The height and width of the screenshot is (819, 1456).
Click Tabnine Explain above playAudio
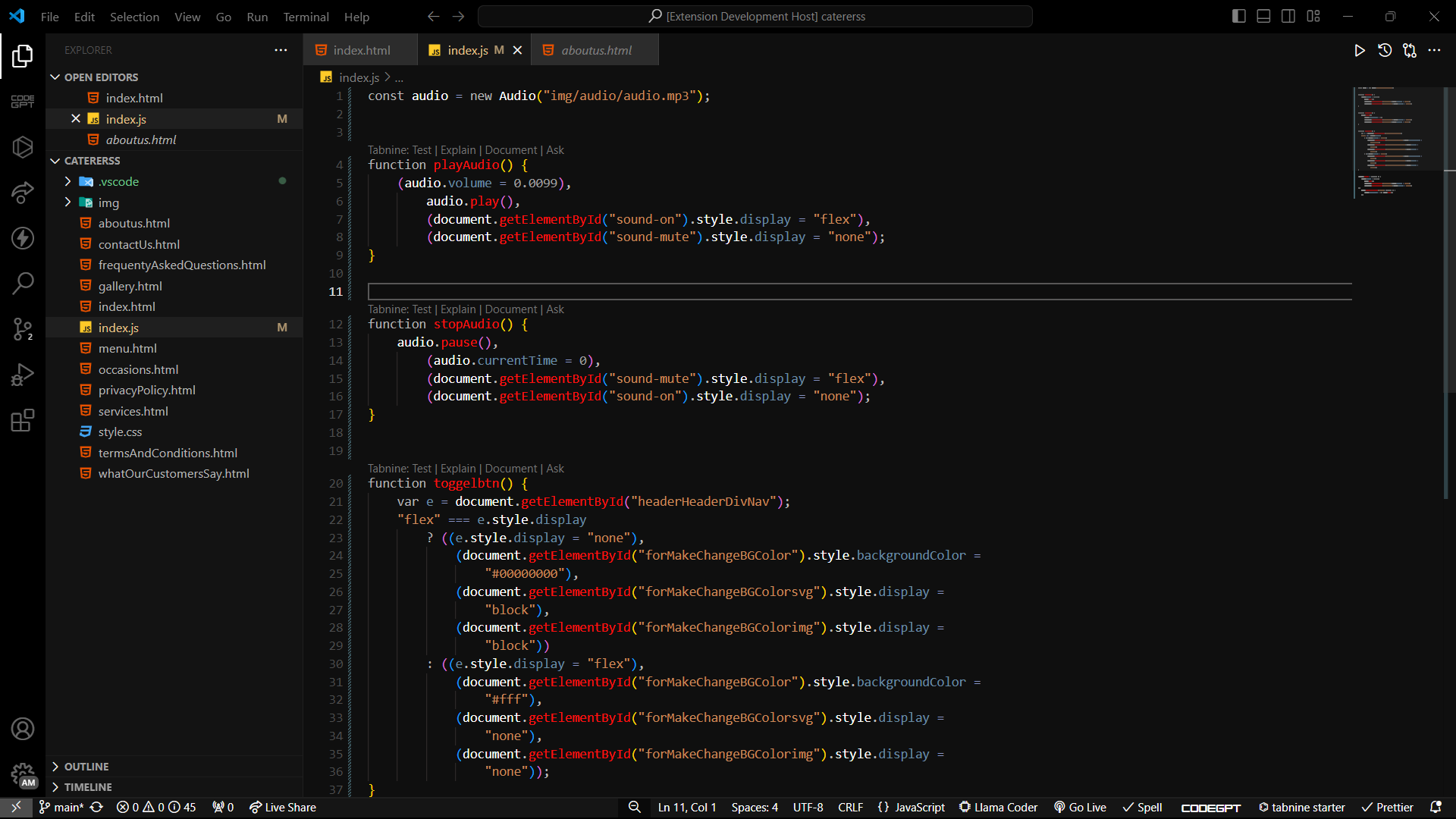pyautogui.click(x=458, y=150)
